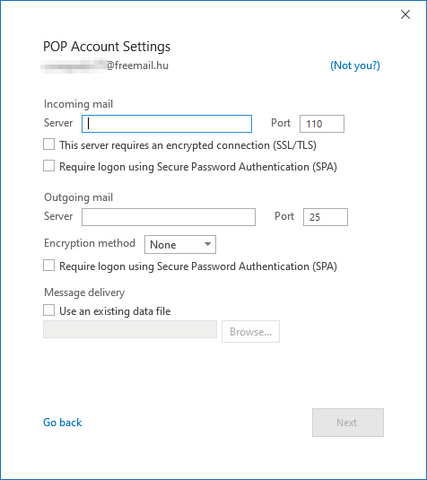Select the outgoing Port field showing 25
The height and width of the screenshot is (480, 427).
coord(325,217)
